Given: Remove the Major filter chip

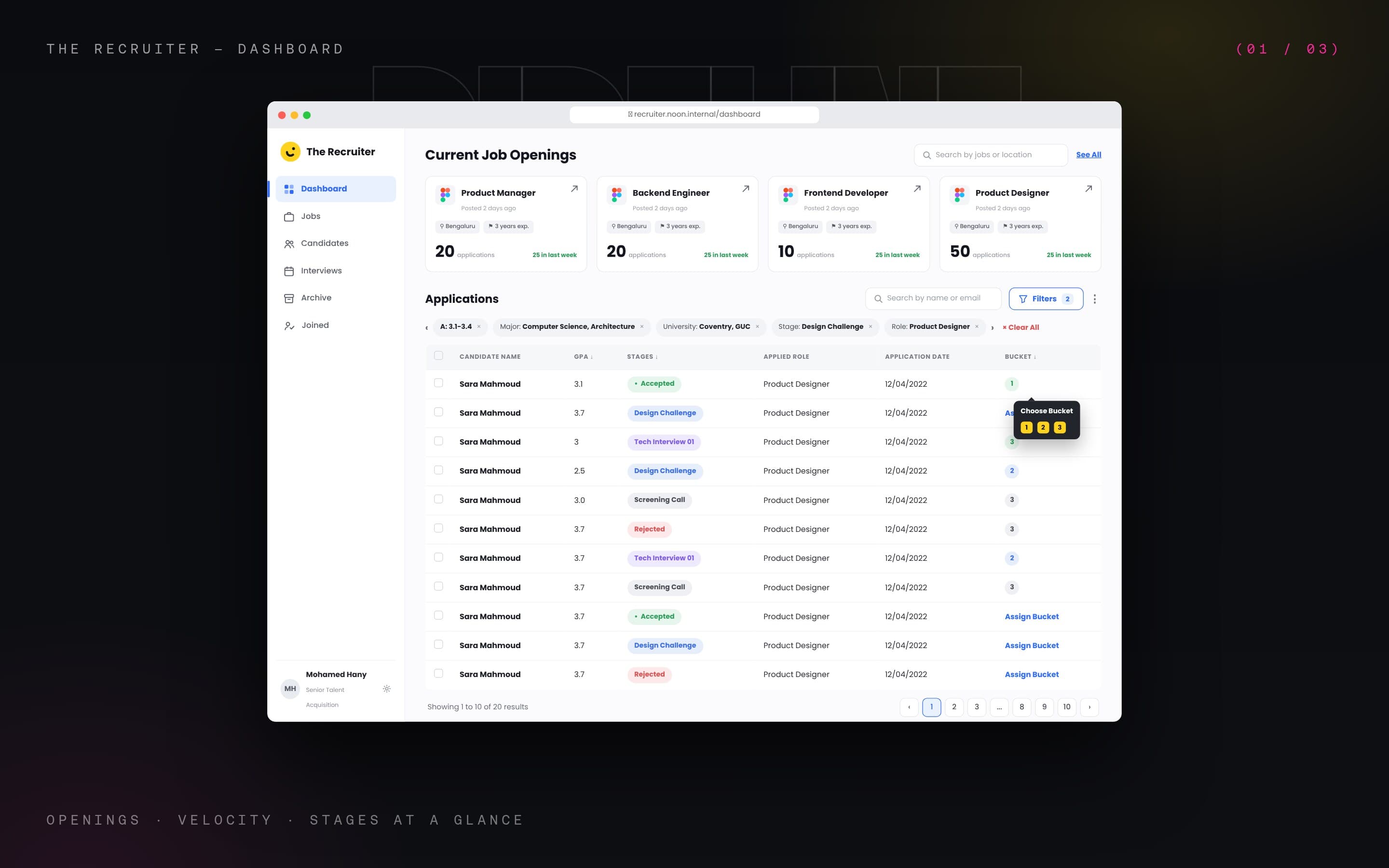Looking at the screenshot, I should [642, 326].
